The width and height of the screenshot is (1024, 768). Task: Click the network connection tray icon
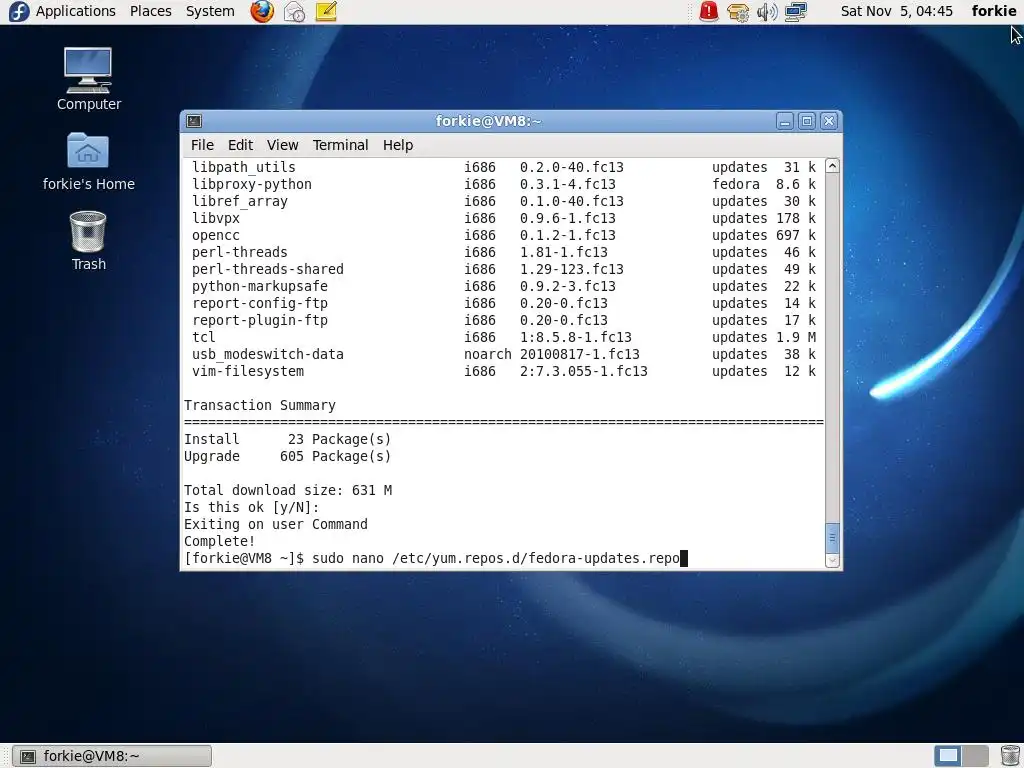click(x=795, y=12)
